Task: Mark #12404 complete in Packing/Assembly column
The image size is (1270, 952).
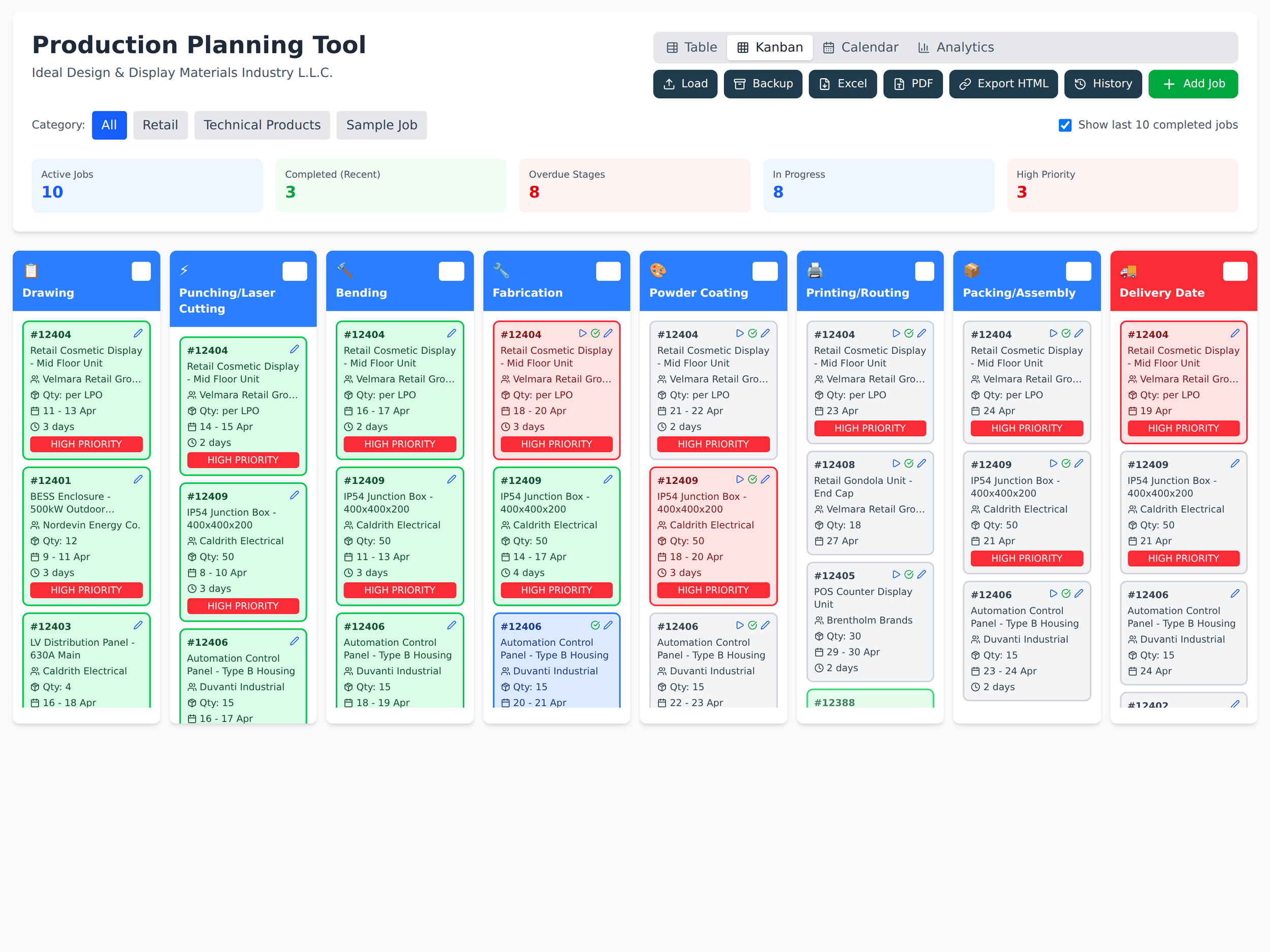Action: [x=1066, y=334]
